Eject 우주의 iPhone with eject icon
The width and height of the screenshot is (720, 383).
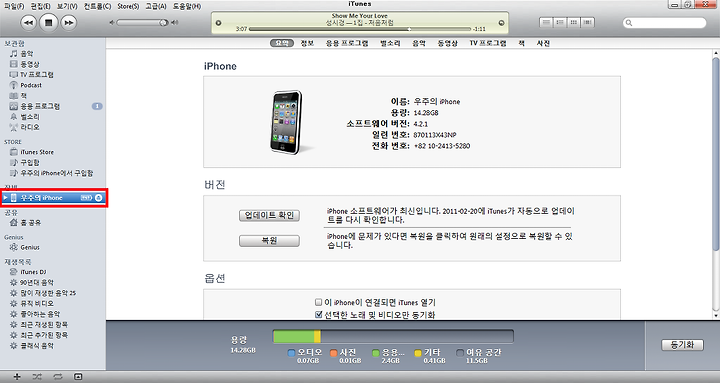coord(98,197)
